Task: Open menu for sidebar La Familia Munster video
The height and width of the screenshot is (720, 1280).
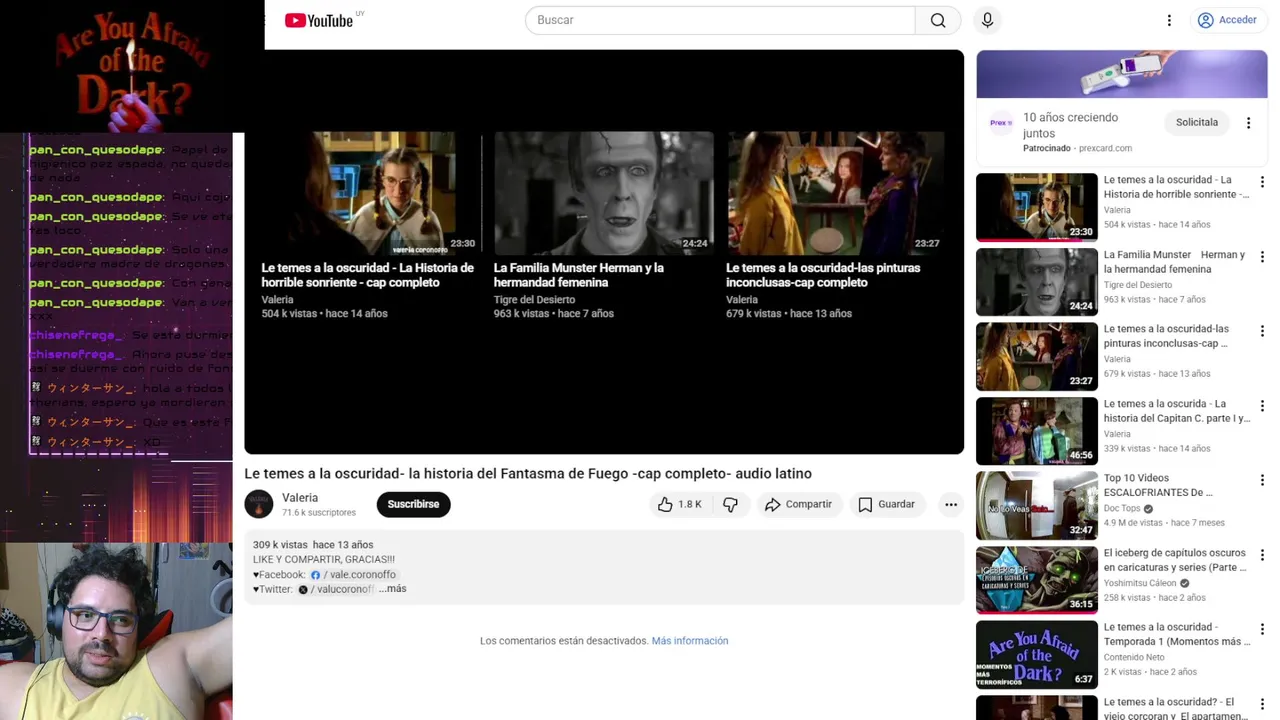Action: (x=1262, y=257)
